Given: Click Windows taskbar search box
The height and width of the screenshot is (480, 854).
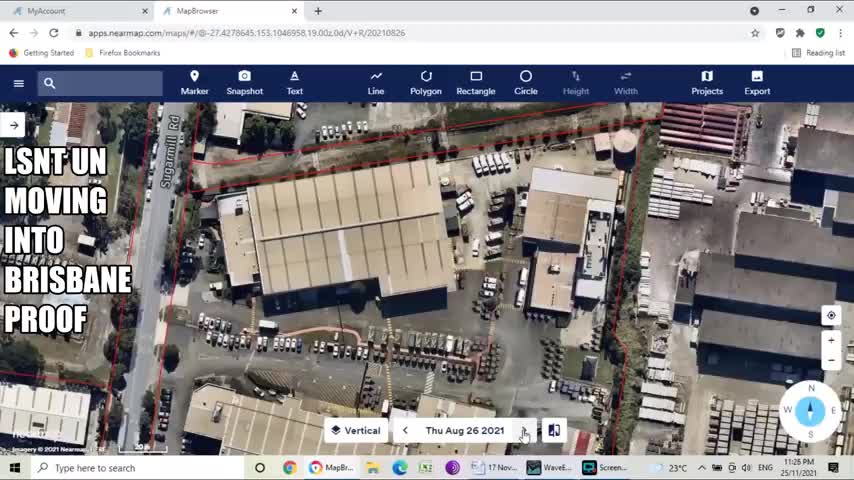Looking at the screenshot, I should click(x=136, y=468).
